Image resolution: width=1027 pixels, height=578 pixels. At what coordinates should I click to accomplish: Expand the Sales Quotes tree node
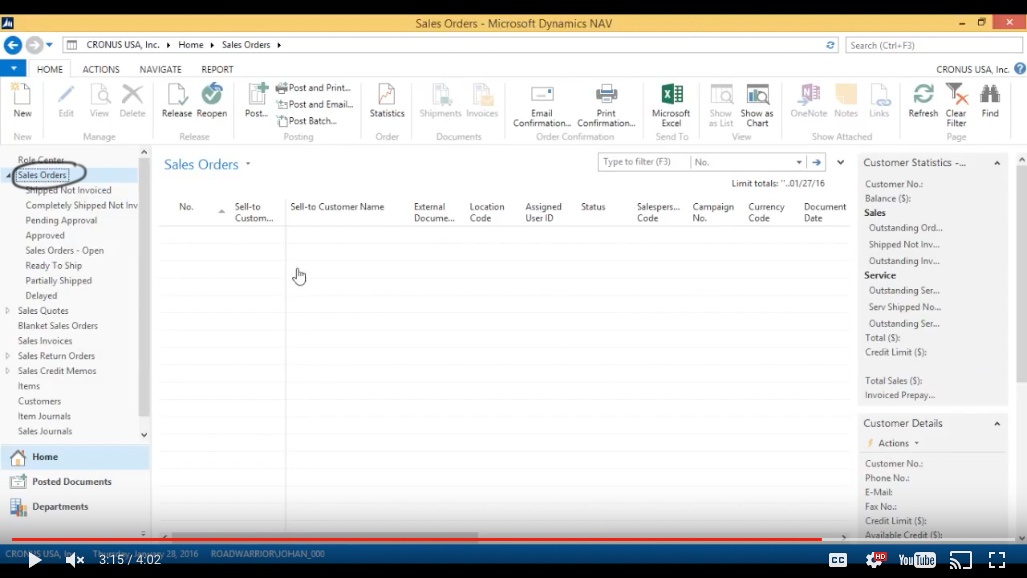[x=8, y=311]
